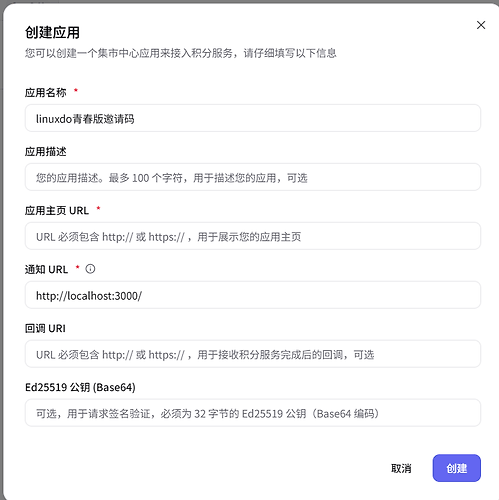The height and width of the screenshot is (500, 499).
Task: Click the info icon next to 通知 URL
Action: click(90, 269)
